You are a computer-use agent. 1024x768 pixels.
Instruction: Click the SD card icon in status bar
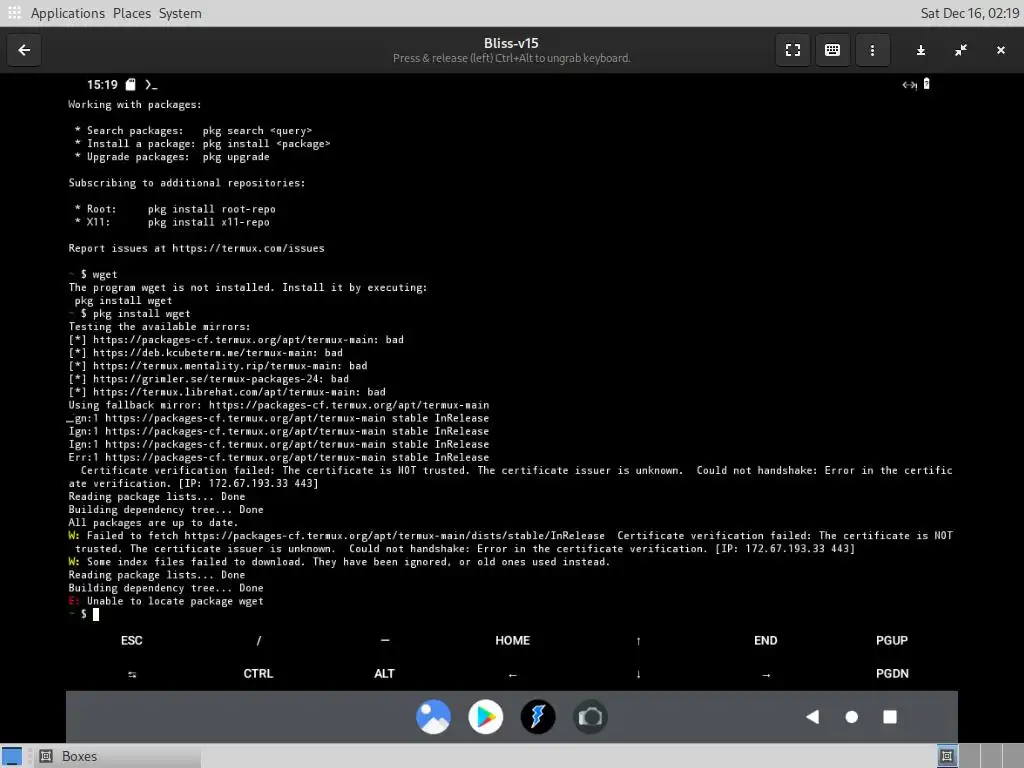coord(131,84)
